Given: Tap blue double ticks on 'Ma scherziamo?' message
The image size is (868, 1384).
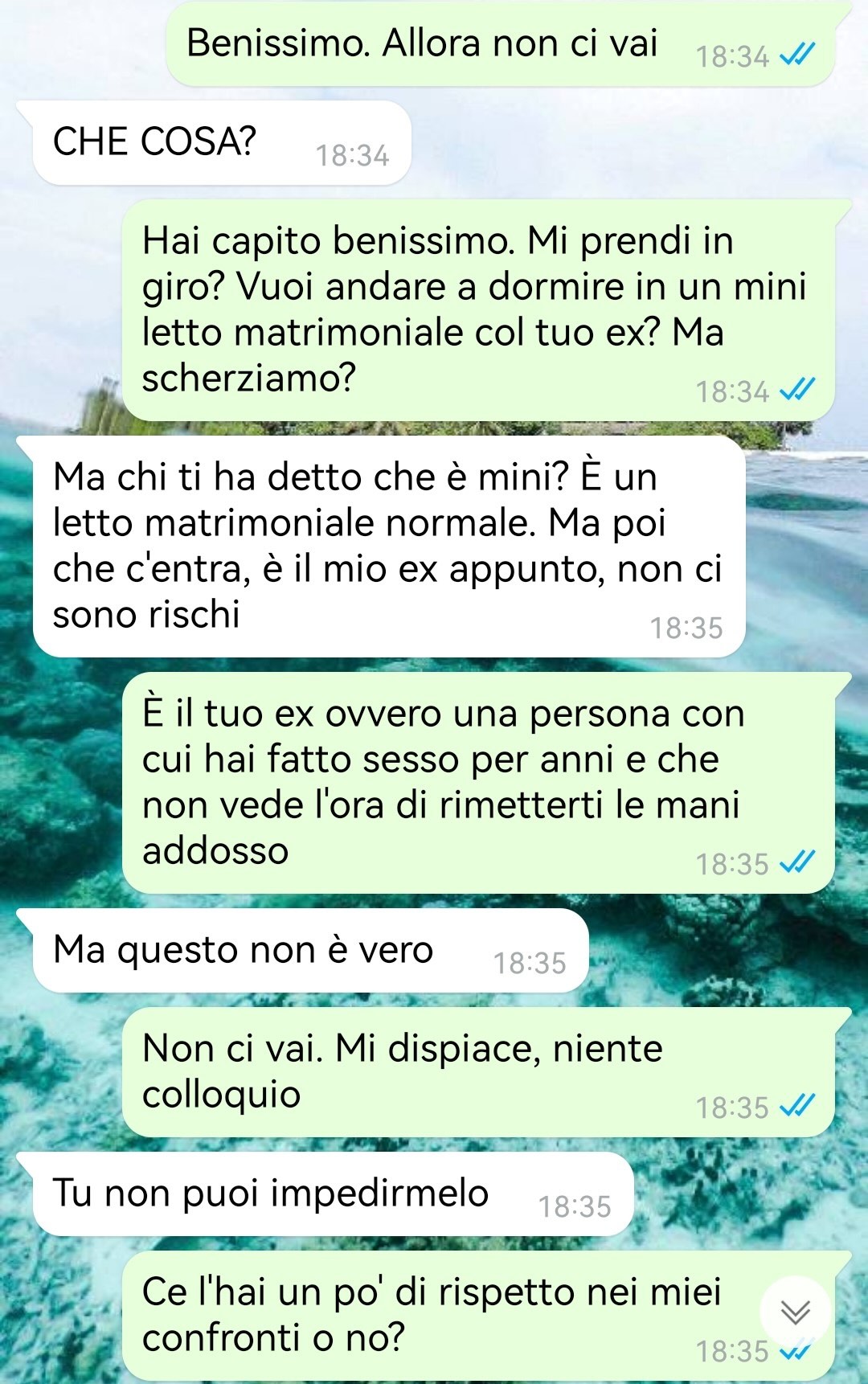Looking at the screenshot, I should (x=797, y=391).
